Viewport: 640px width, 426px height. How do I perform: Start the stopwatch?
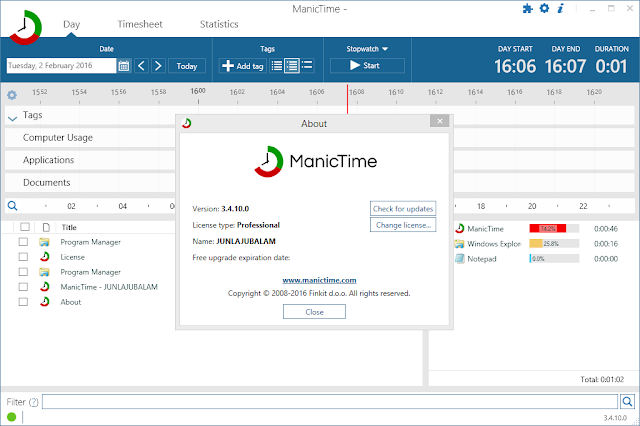[x=367, y=65]
